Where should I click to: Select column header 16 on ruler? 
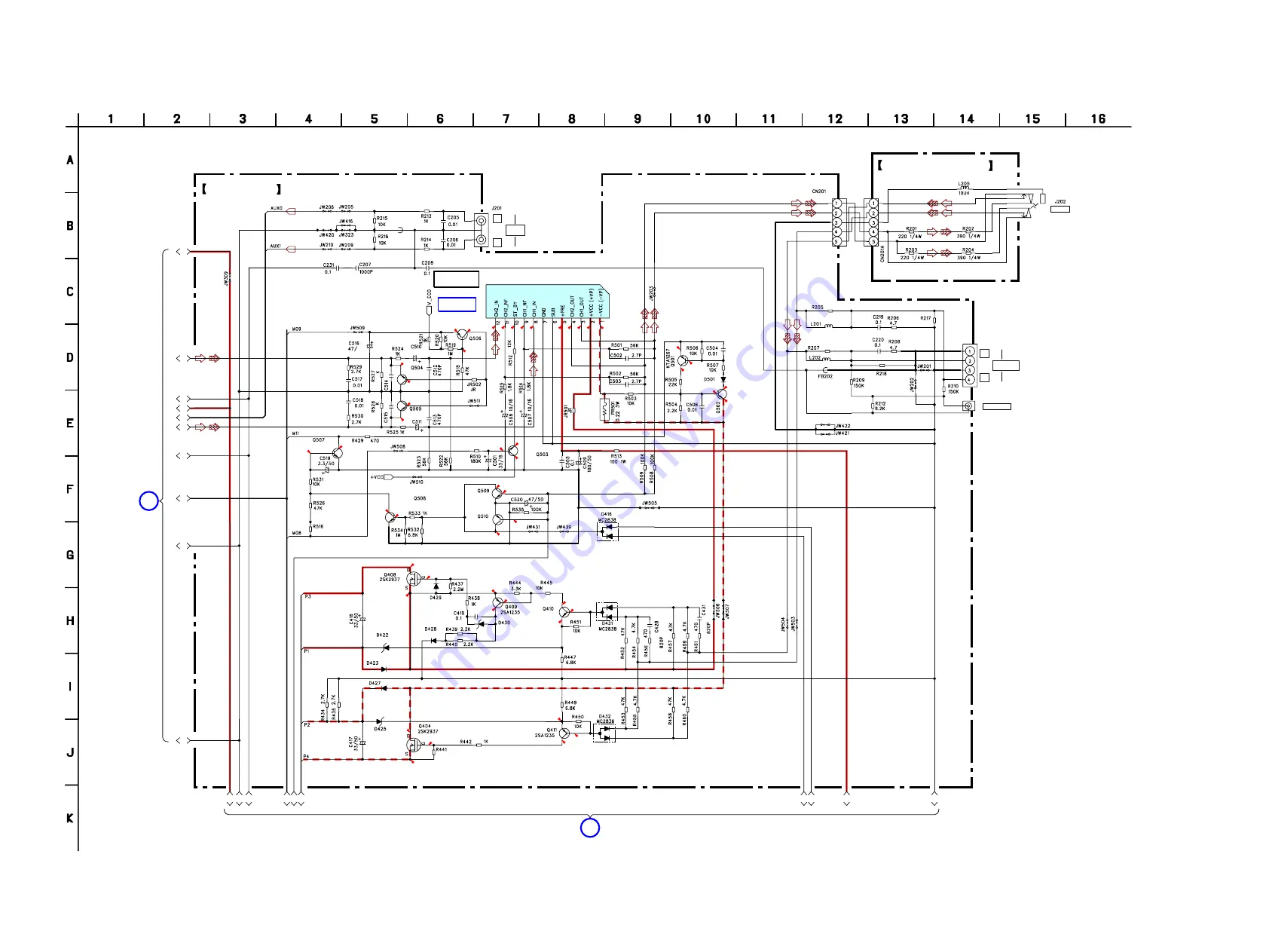(1099, 119)
